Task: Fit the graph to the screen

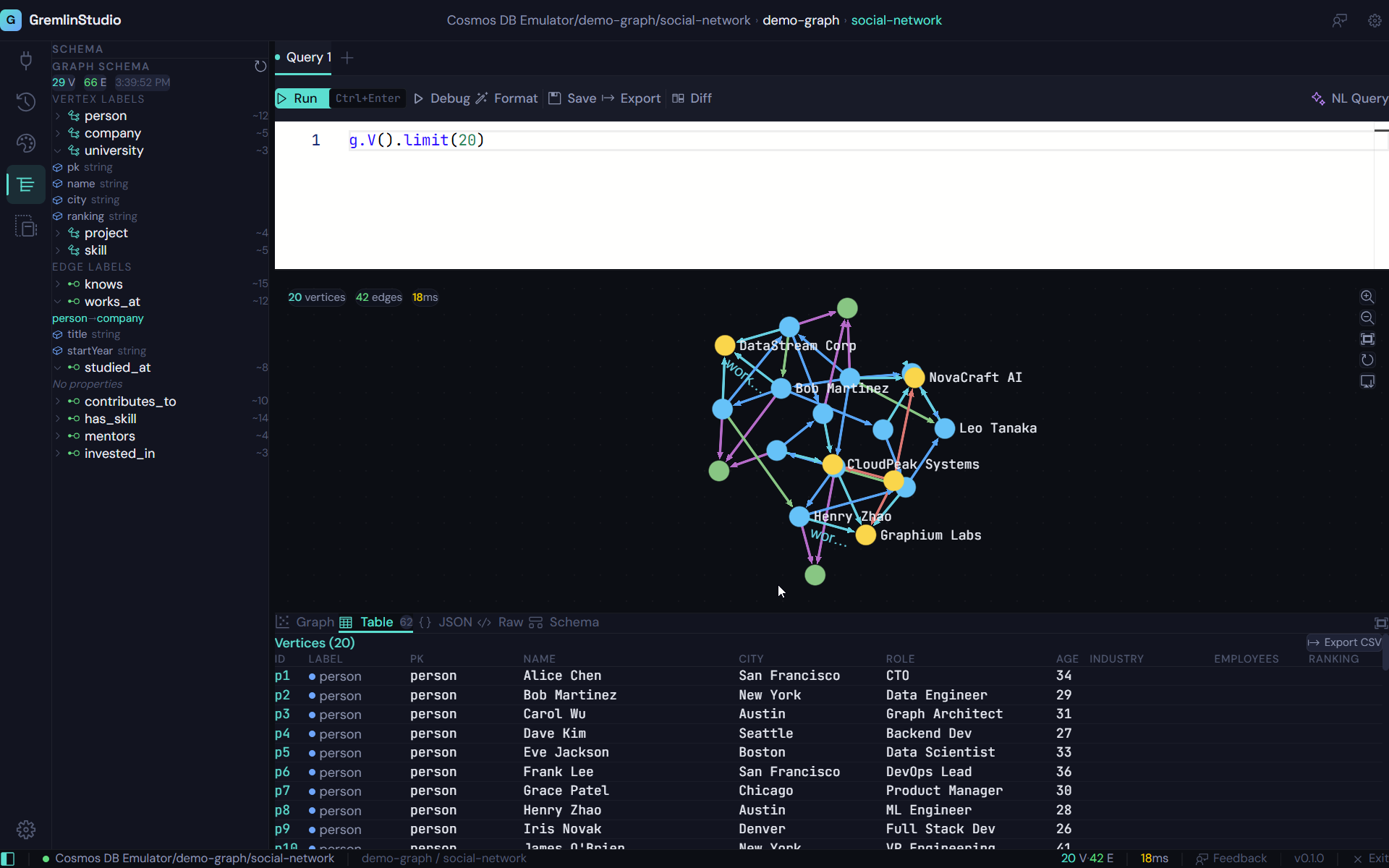Action: coord(1368,339)
